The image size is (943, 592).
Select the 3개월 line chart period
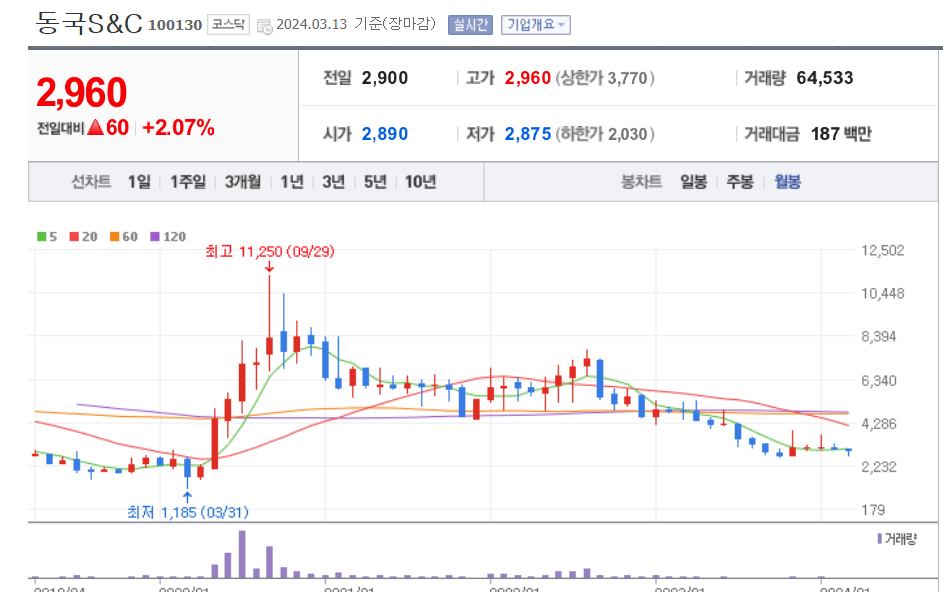pos(243,182)
